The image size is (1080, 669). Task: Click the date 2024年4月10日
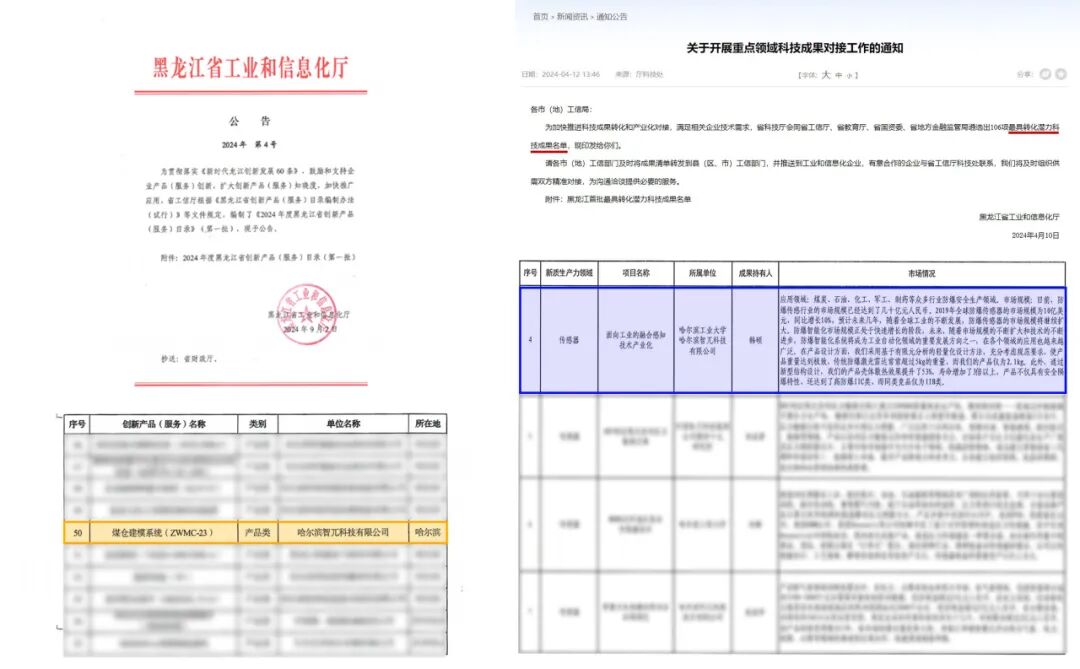1035,235
